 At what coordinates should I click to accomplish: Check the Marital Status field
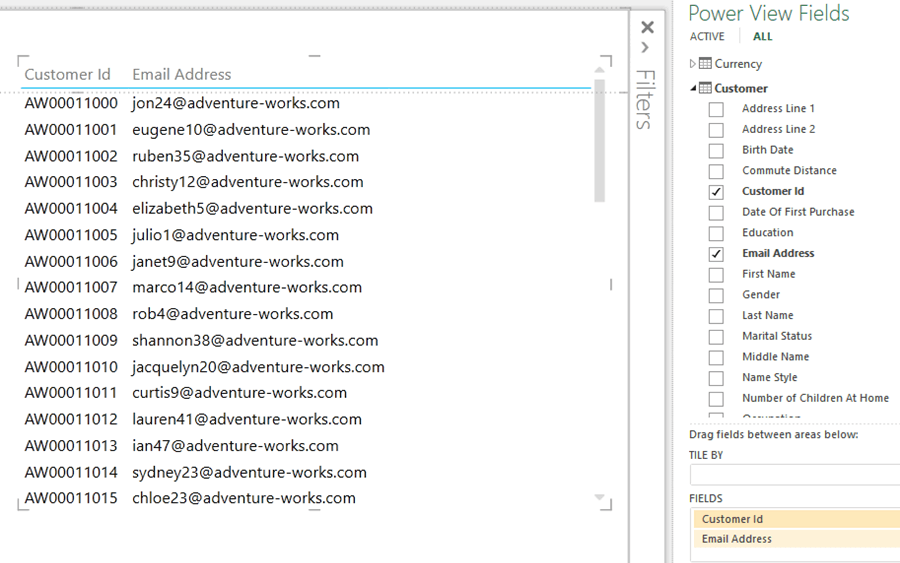(x=716, y=336)
